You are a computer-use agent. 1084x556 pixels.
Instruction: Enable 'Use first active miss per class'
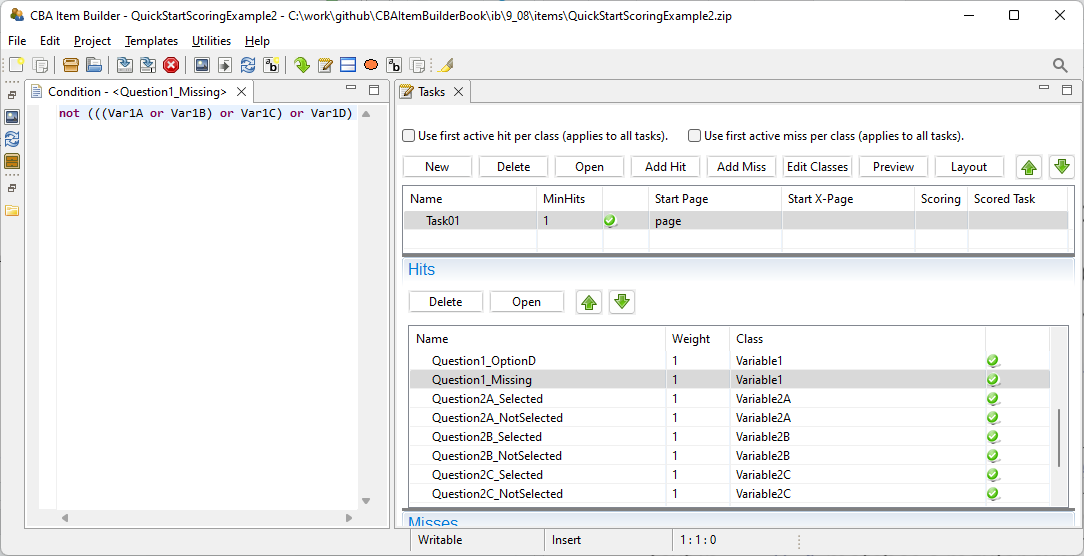click(x=695, y=136)
